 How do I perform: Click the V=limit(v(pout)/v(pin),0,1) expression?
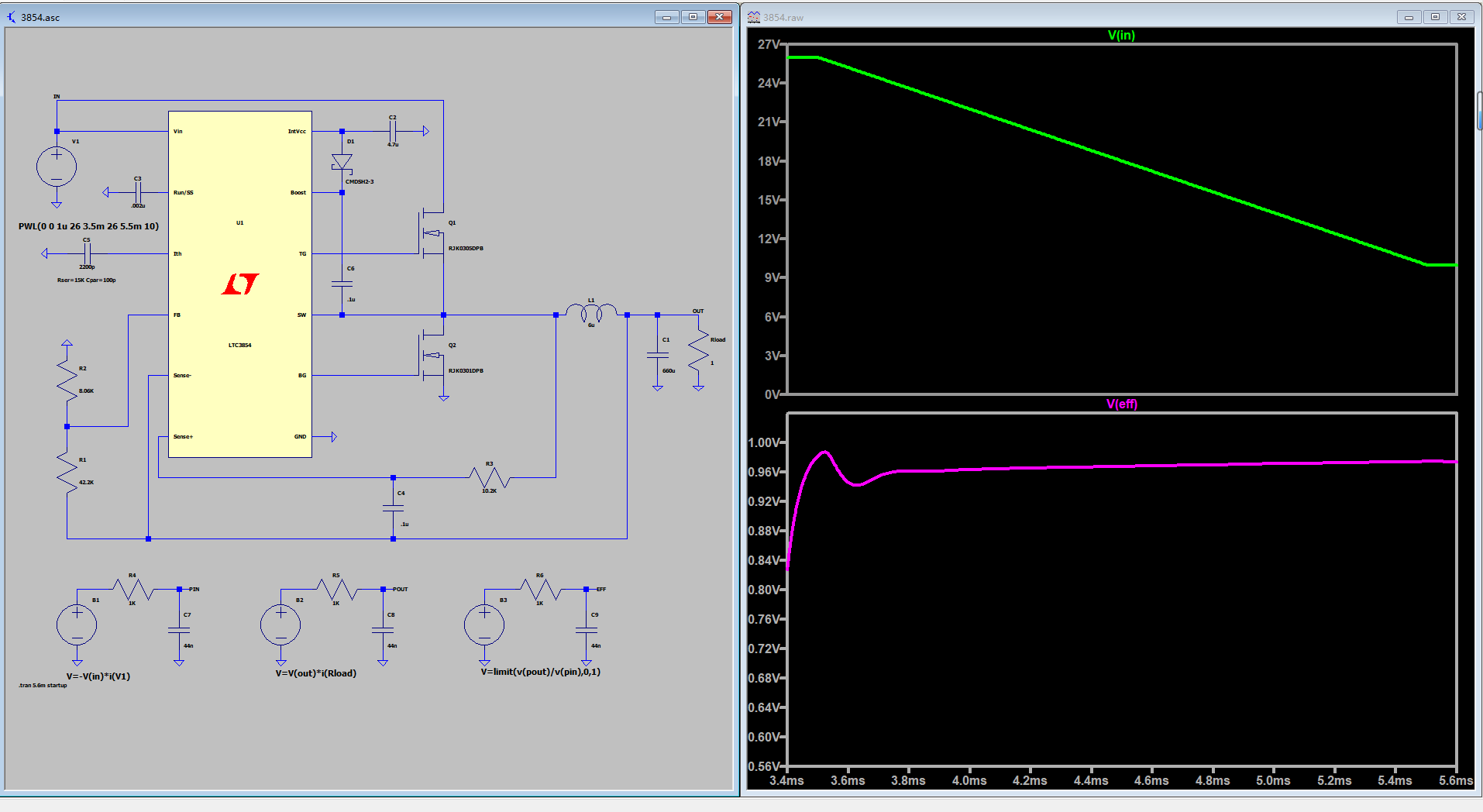pos(540,672)
